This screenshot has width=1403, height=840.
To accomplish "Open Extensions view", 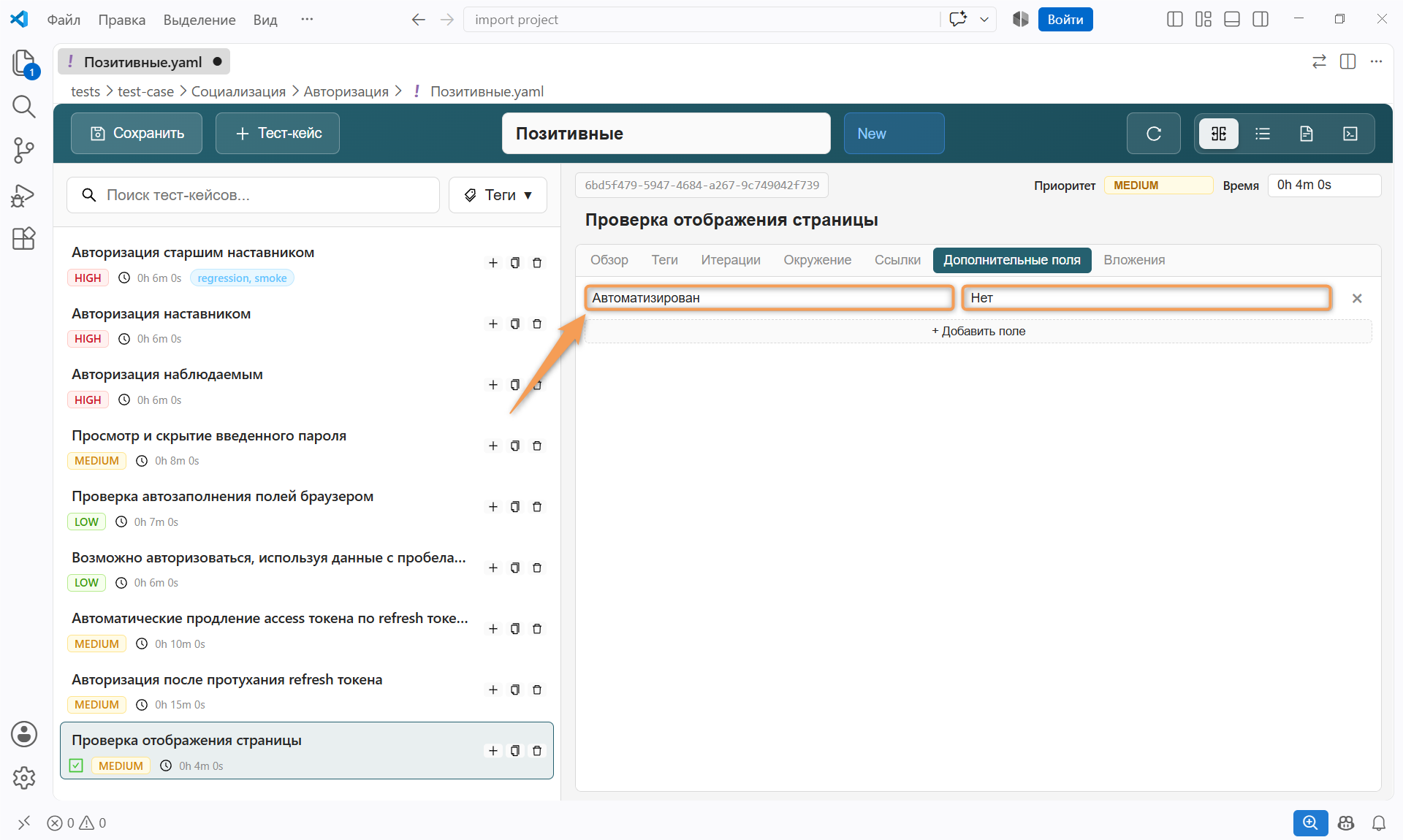I will tap(24, 239).
